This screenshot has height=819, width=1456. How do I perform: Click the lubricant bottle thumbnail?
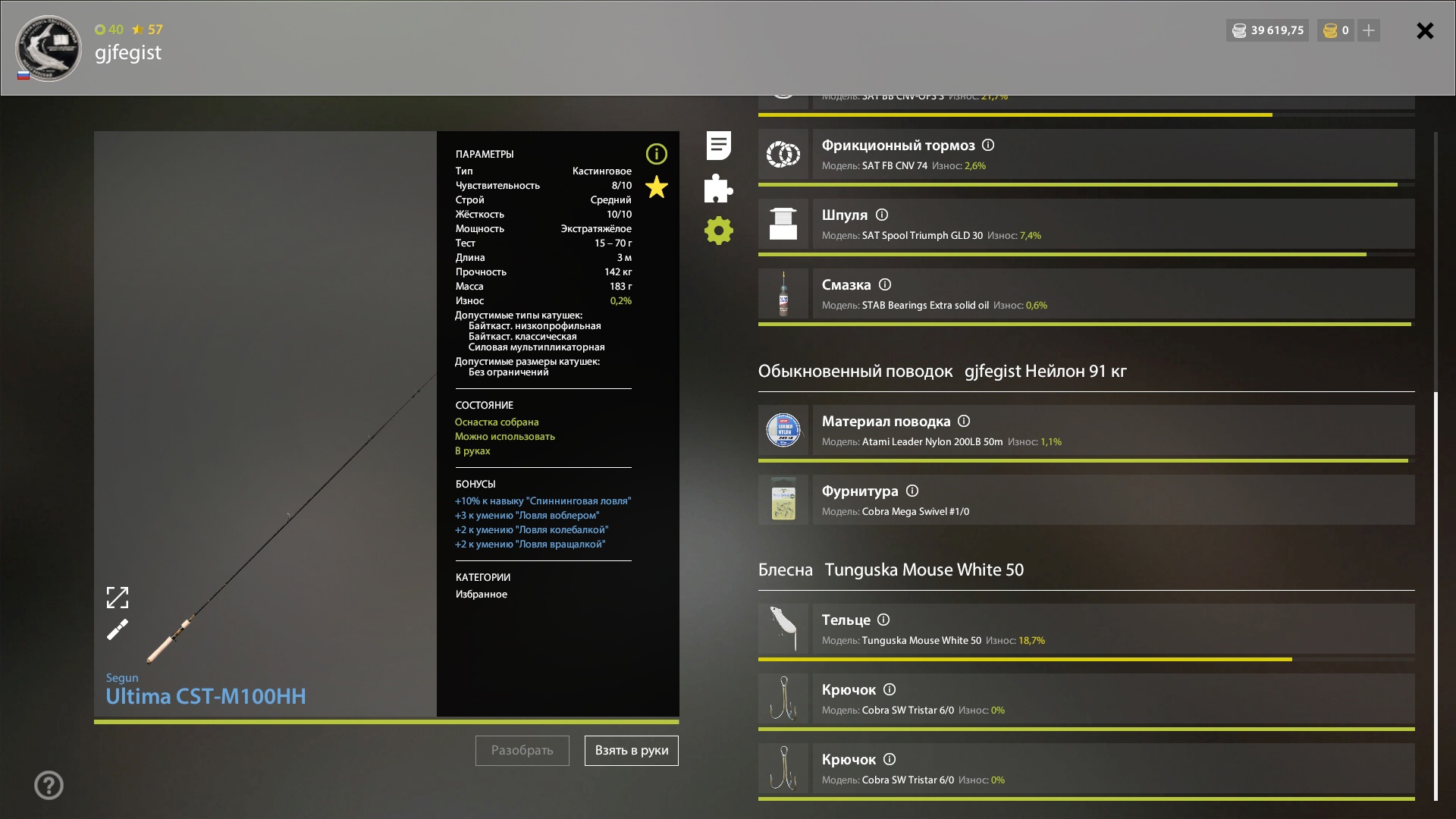click(x=783, y=293)
